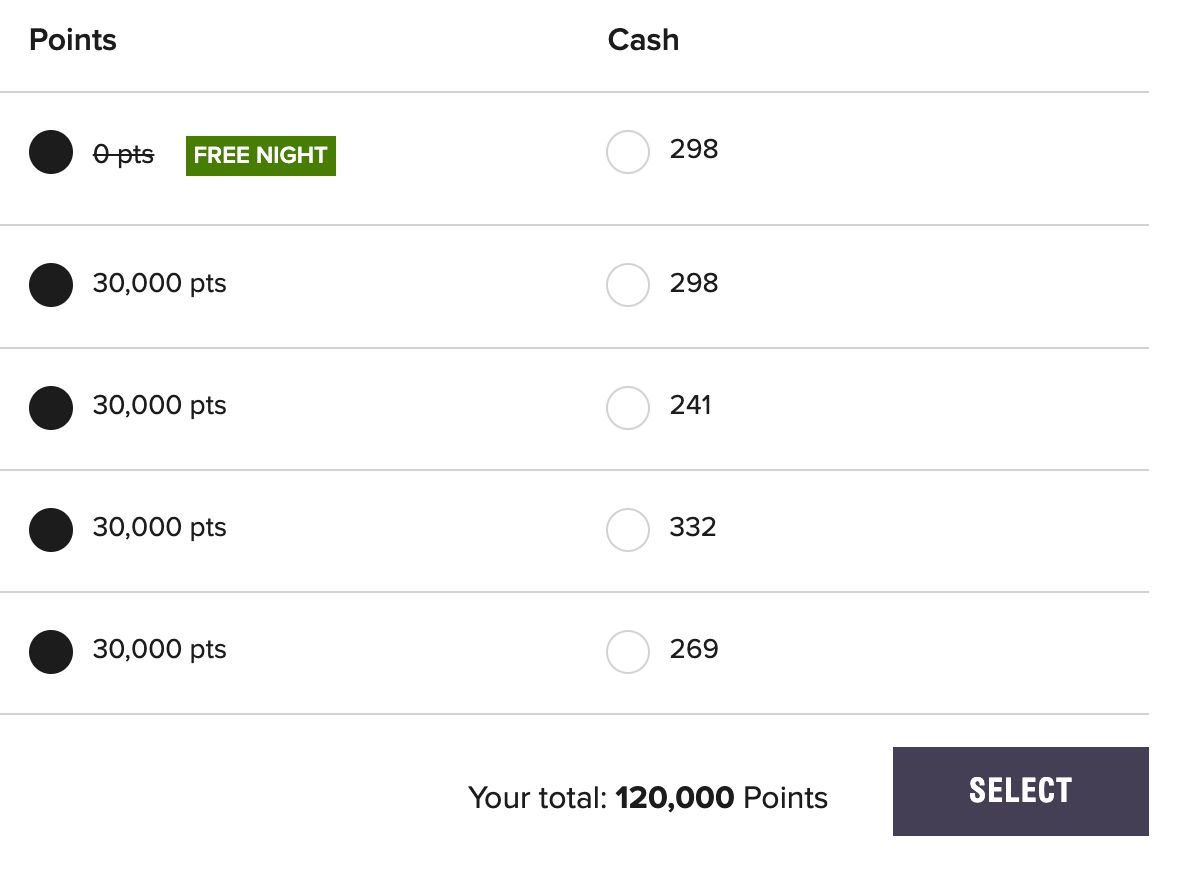Choose the 269 cash radio button
1179x880 pixels.
628,651
